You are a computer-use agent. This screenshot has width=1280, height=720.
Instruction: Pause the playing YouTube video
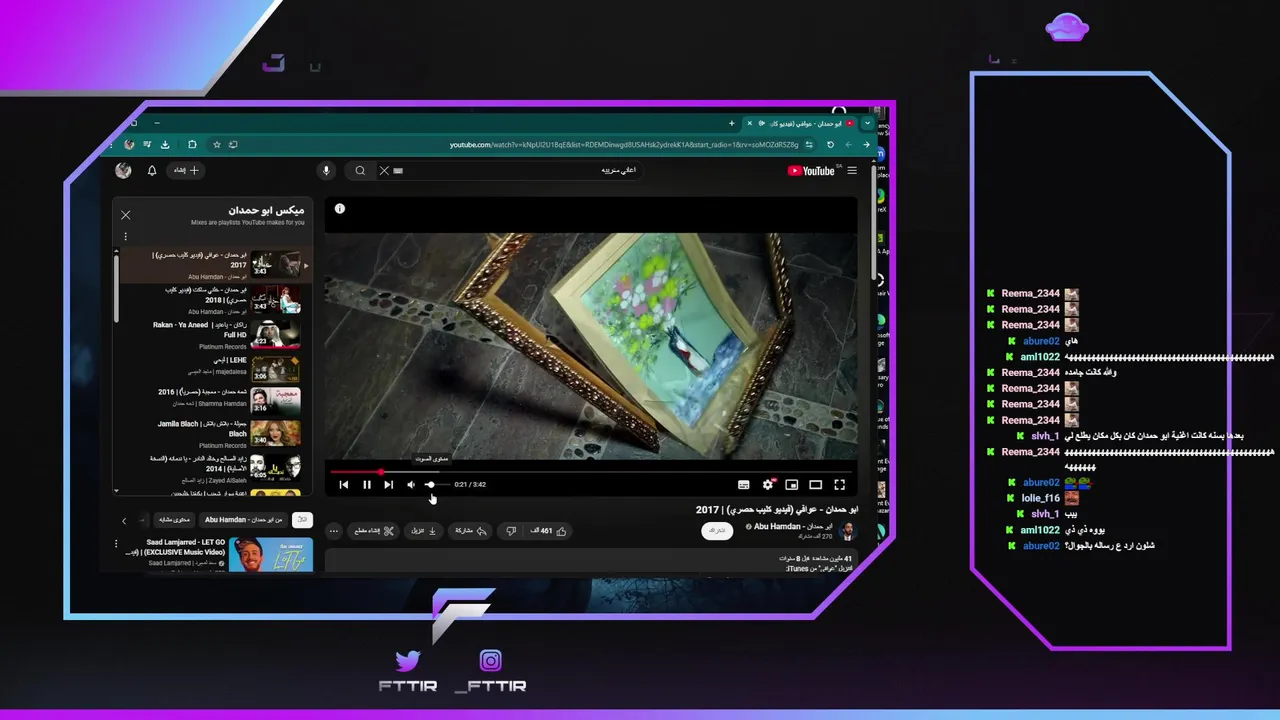tap(366, 485)
